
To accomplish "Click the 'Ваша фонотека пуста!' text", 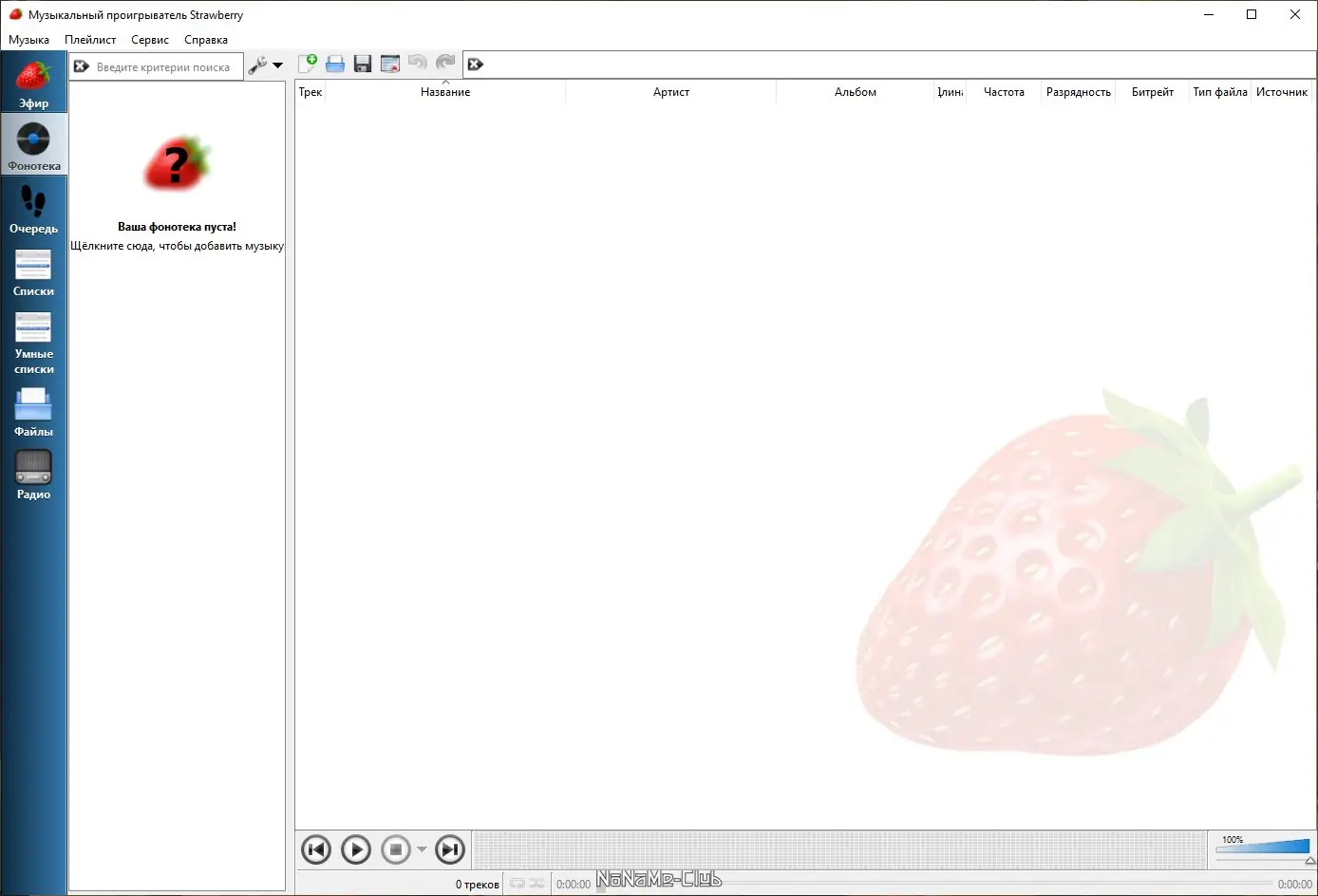I will click(177, 227).
